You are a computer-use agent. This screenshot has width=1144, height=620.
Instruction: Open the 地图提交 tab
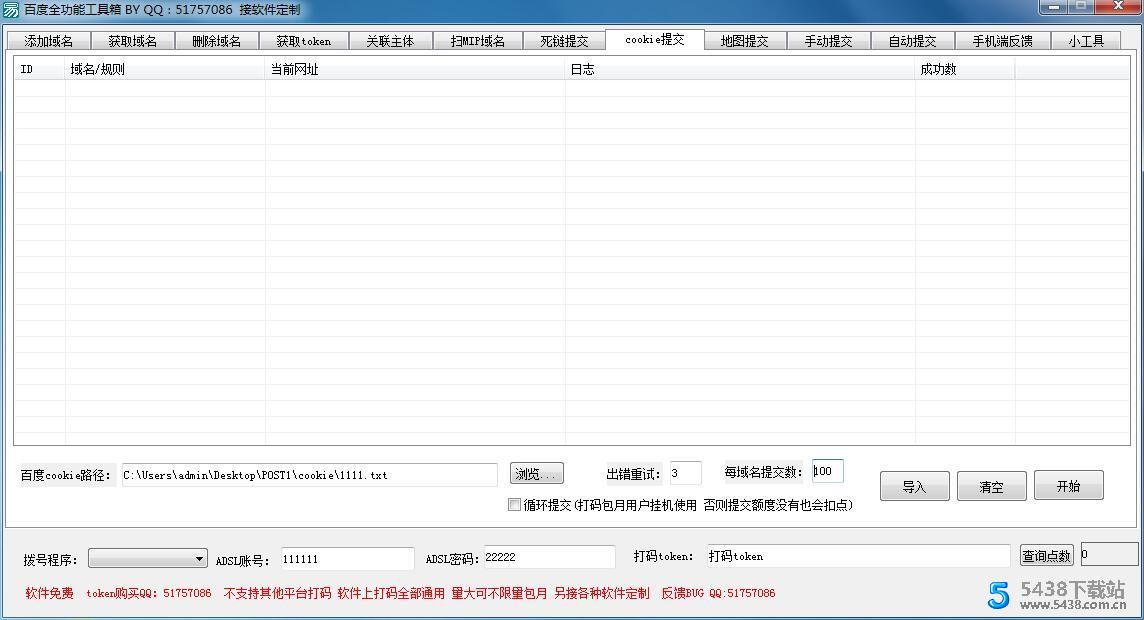743,41
